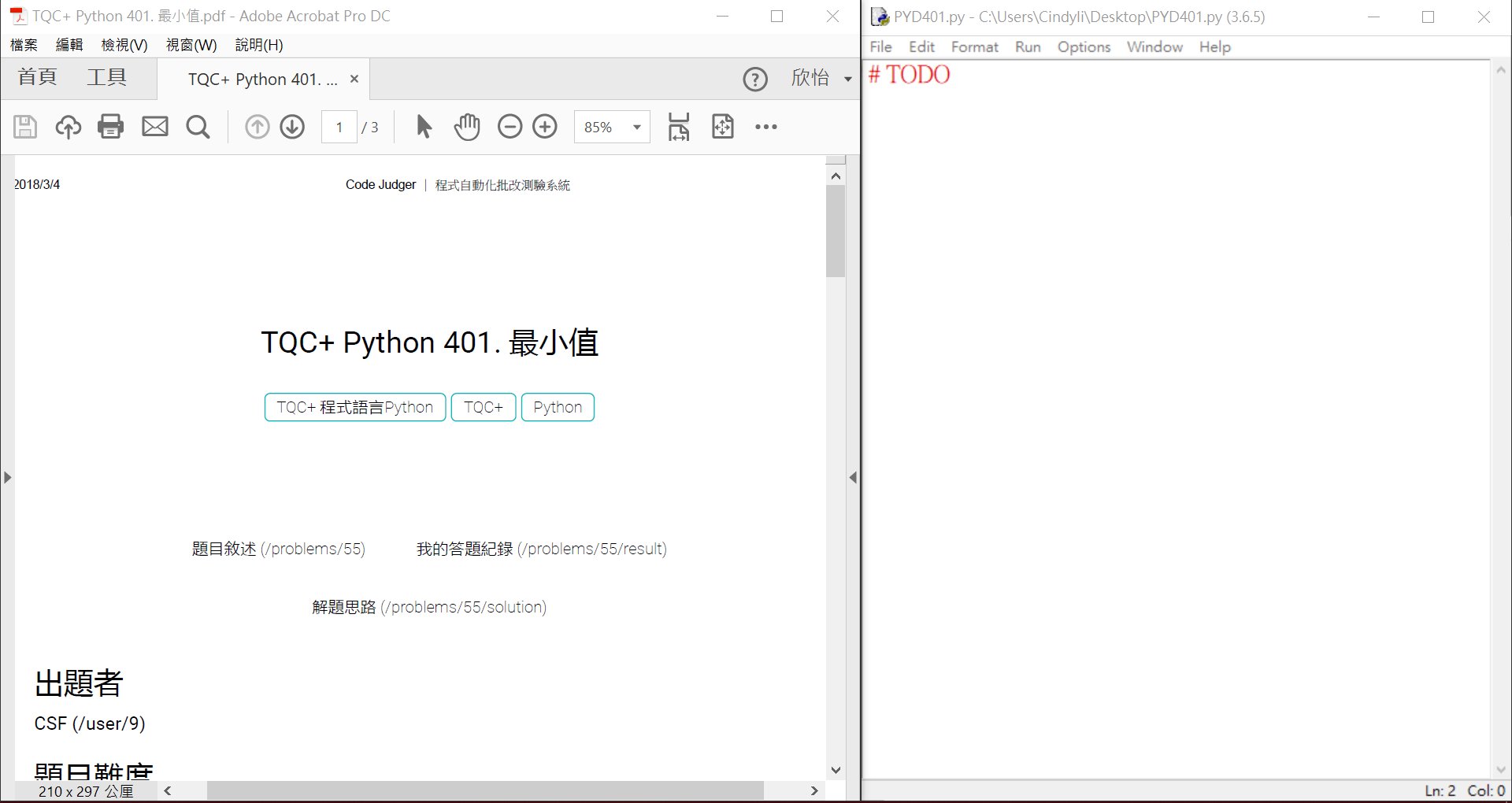Click the TQC+ tag button
This screenshot has width=1512, height=803.
pyautogui.click(x=484, y=407)
